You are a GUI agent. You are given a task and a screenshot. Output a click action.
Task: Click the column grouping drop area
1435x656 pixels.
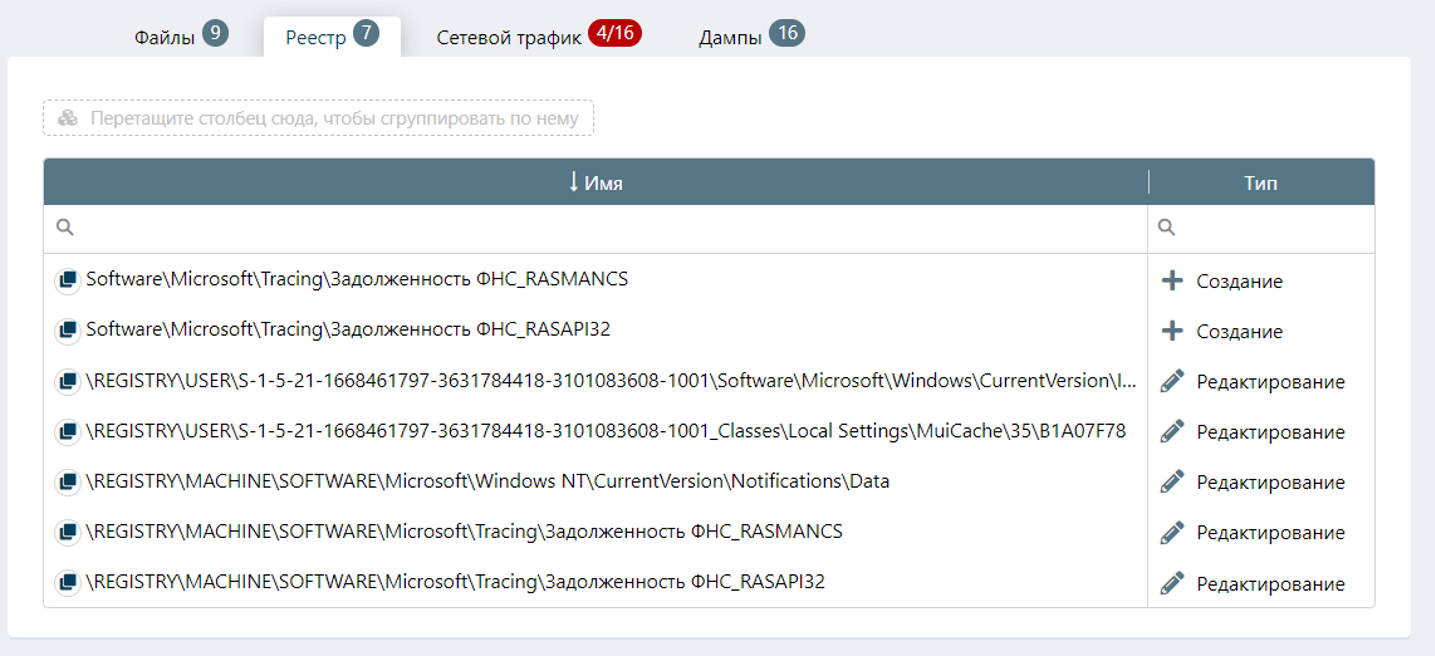click(318, 118)
